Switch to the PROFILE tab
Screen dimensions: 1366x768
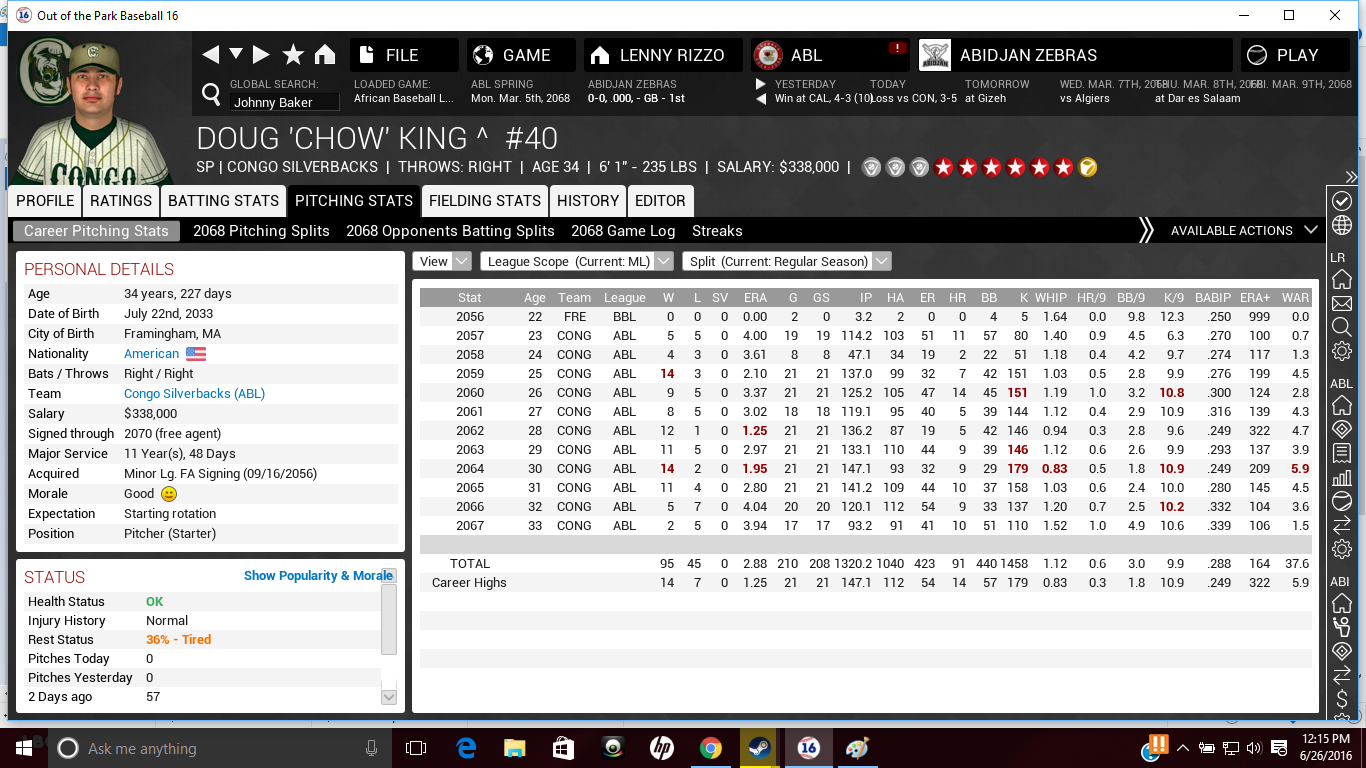[x=45, y=201]
